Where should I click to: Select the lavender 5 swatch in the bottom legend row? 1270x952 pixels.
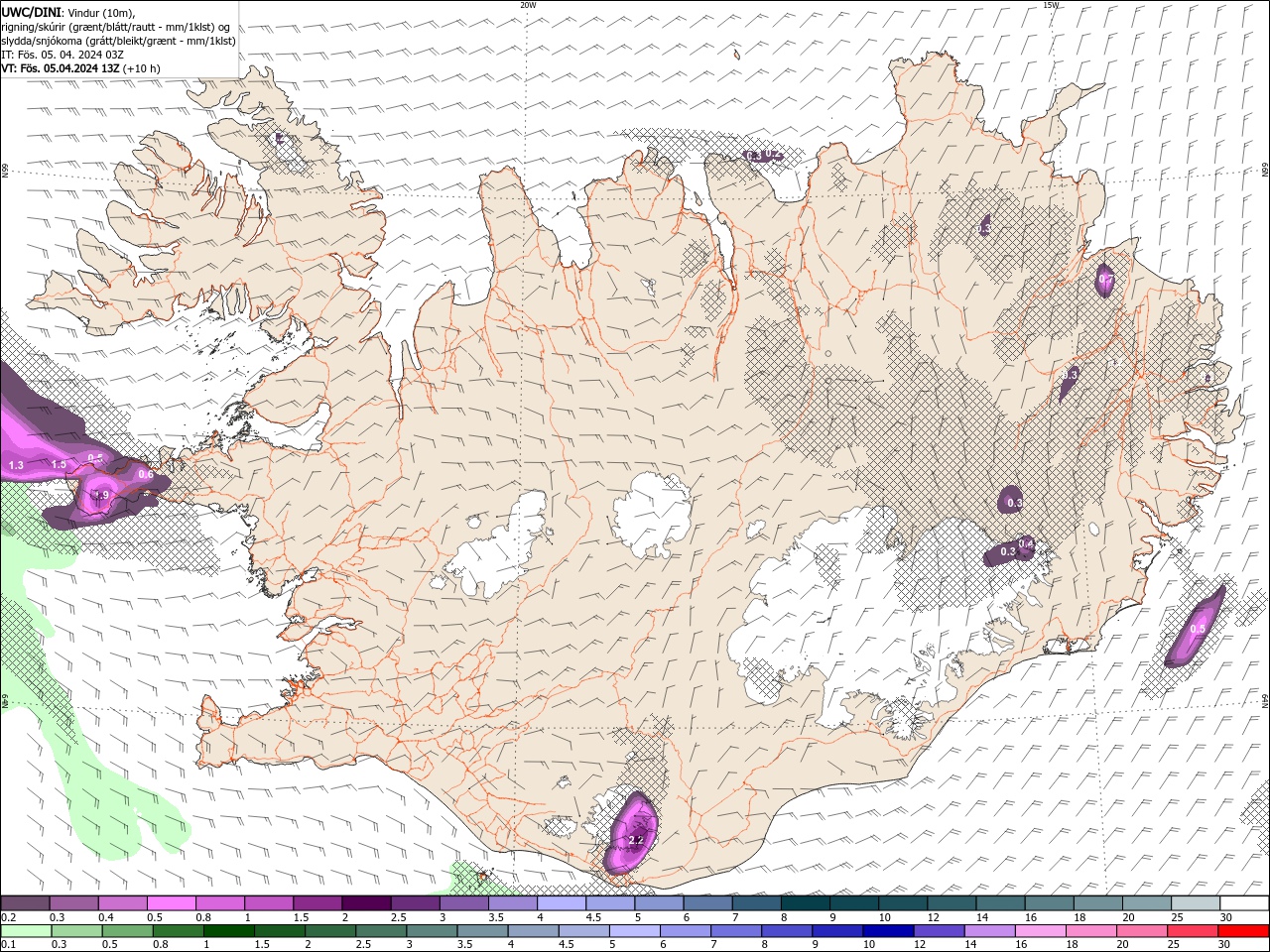[636, 931]
